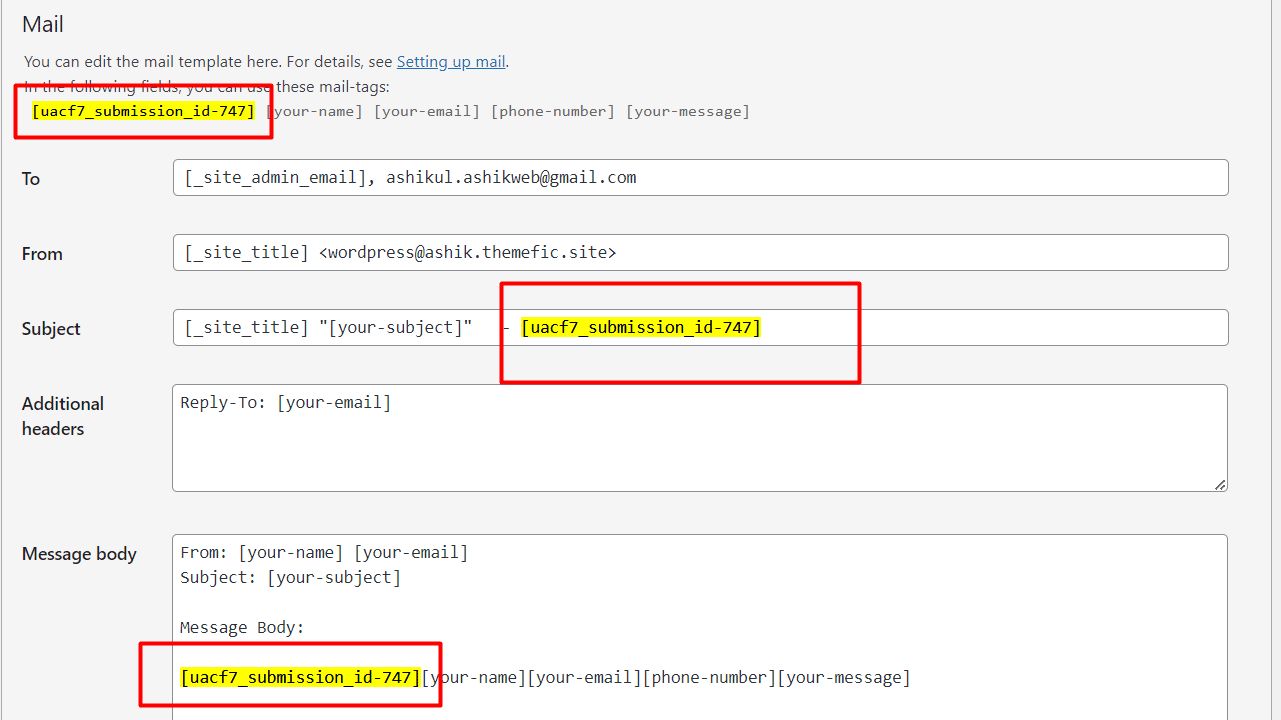Select the [your-name] mail-tag in tag list
Image resolution: width=1281 pixels, height=720 pixels.
(x=314, y=111)
